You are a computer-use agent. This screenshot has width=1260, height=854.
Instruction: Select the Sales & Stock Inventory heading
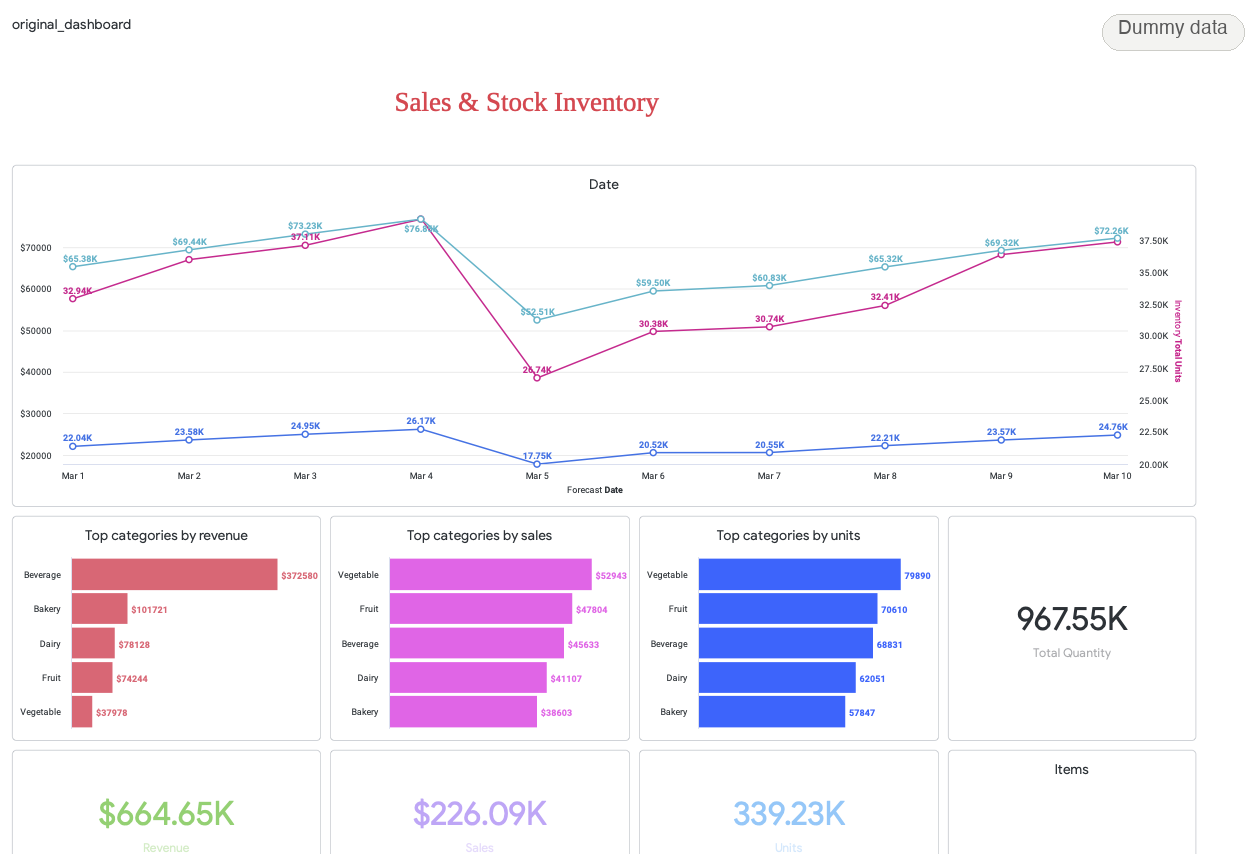pos(526,102)
